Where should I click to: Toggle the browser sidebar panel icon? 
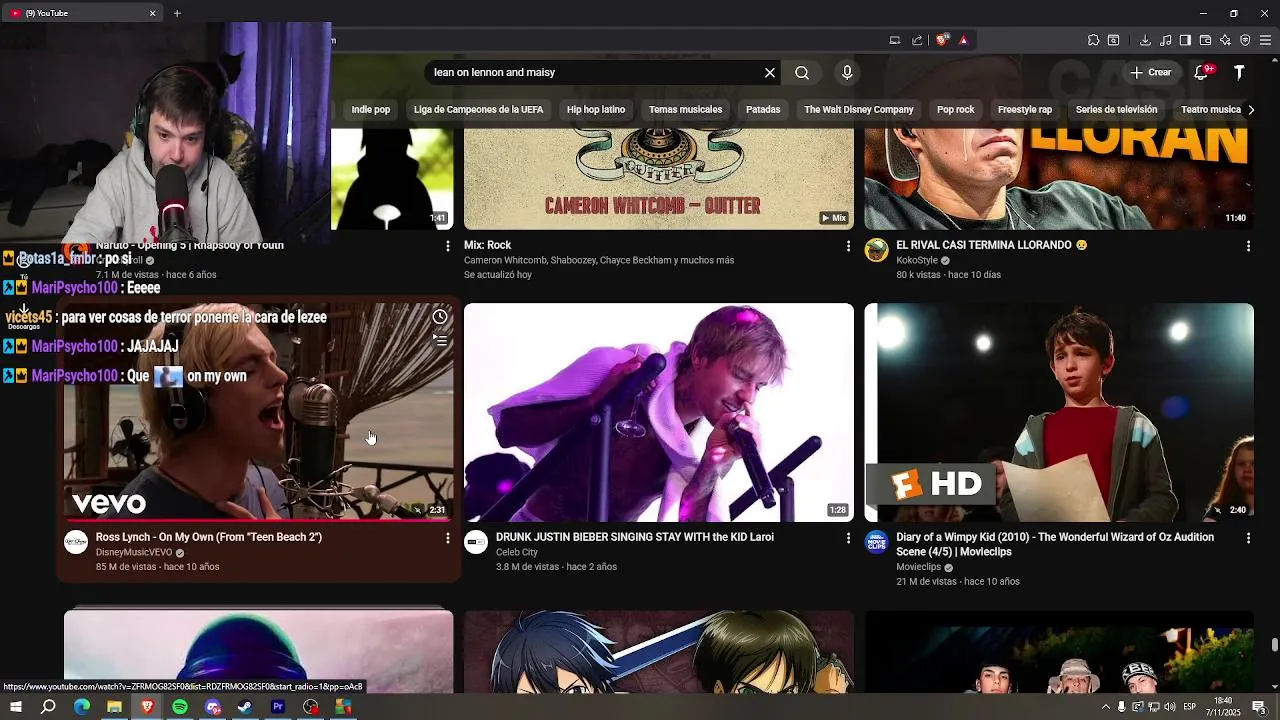1185,40
